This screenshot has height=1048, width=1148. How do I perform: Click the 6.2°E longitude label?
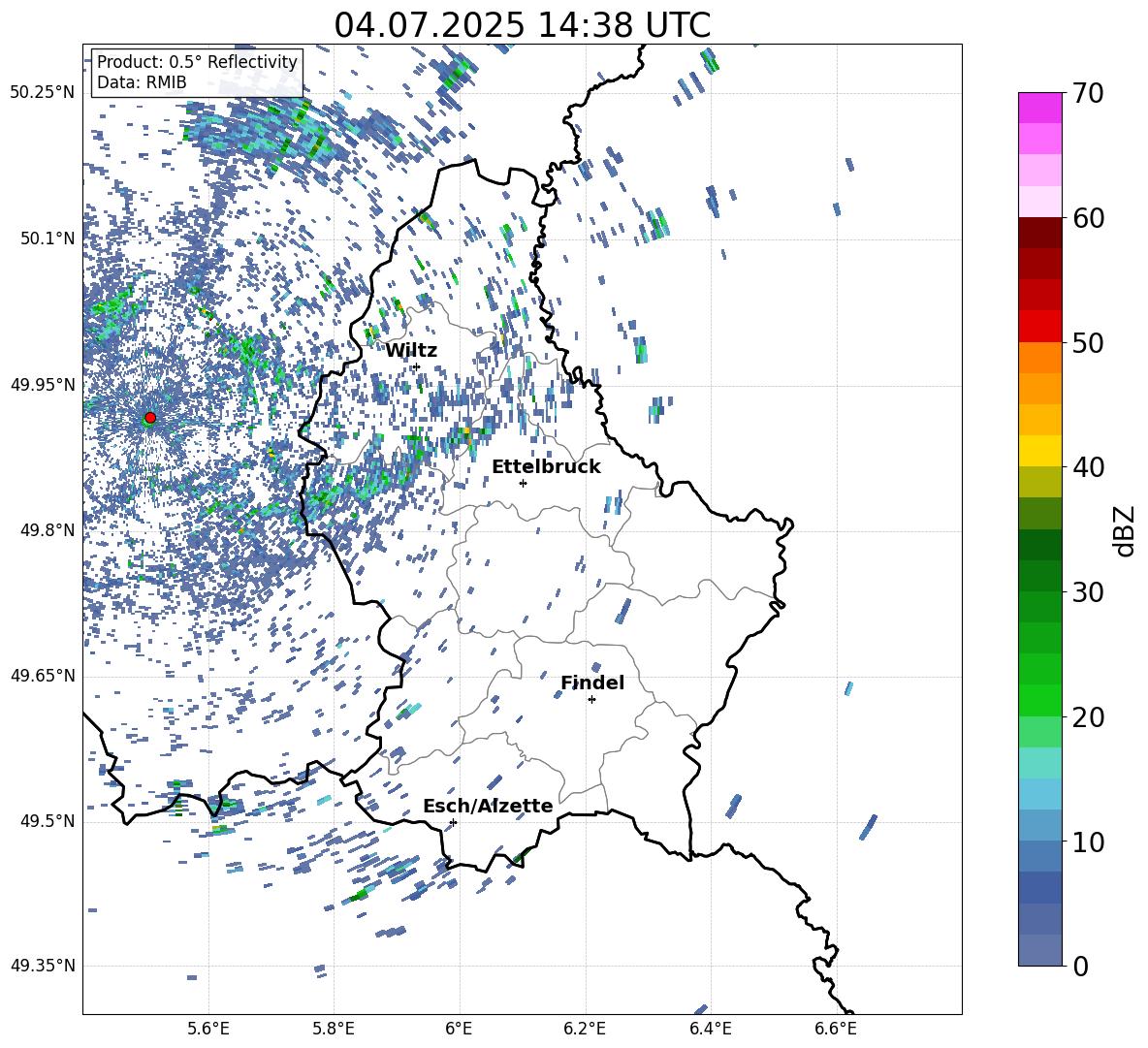585,1029
